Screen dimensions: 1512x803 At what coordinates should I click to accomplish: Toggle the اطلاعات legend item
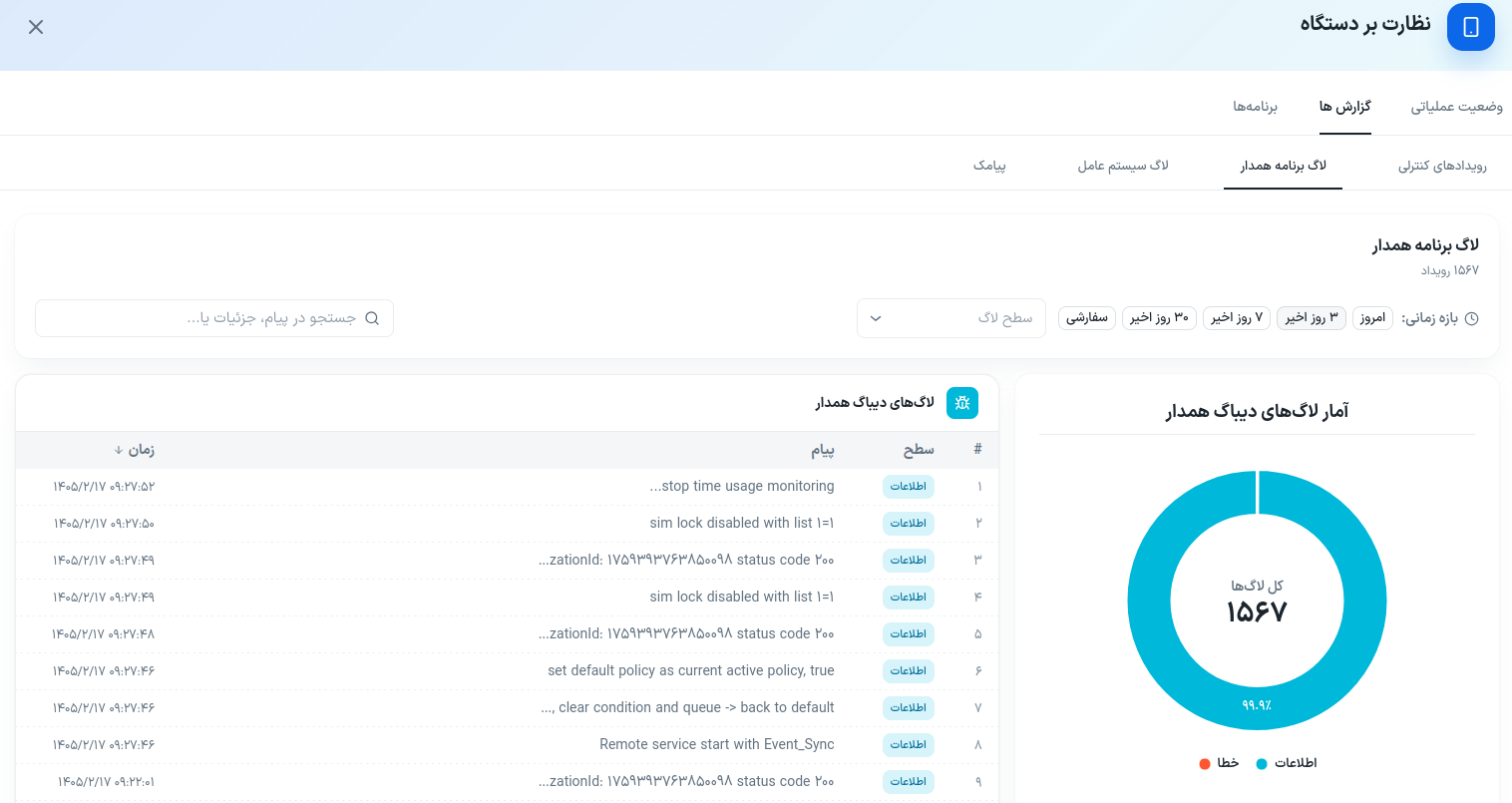pyautogui.click(x=1287, y=763)
